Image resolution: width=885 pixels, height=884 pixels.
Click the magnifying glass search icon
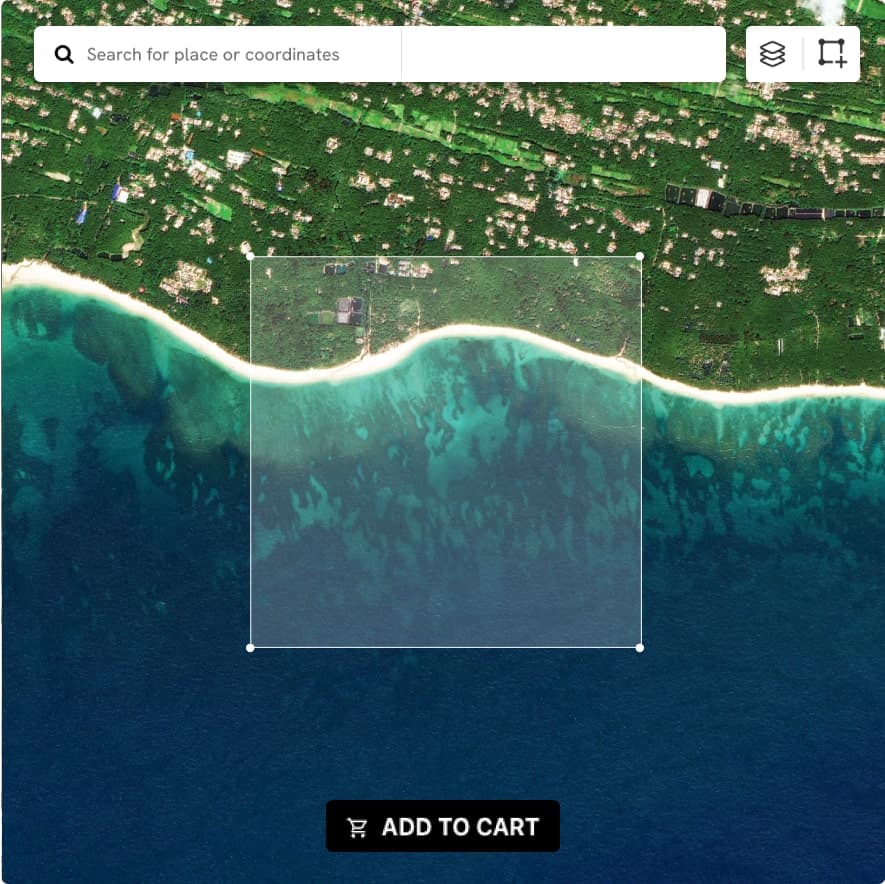[x=64, y=55]
